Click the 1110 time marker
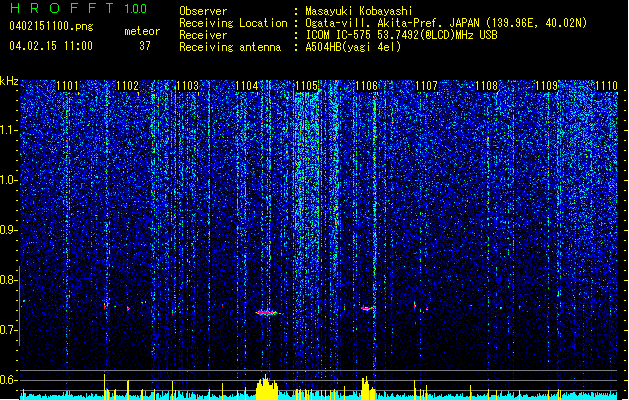 click(x=606, y=86)
